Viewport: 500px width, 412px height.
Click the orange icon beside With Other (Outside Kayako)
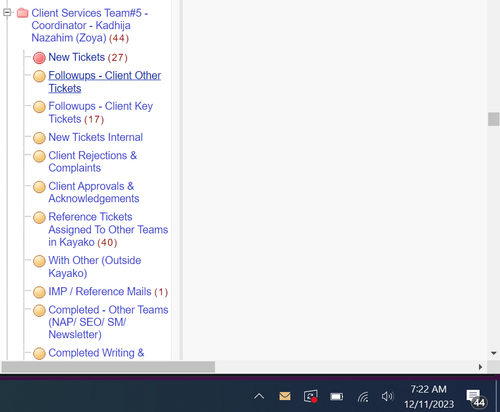pyautogui.click(x=39, y=261)
